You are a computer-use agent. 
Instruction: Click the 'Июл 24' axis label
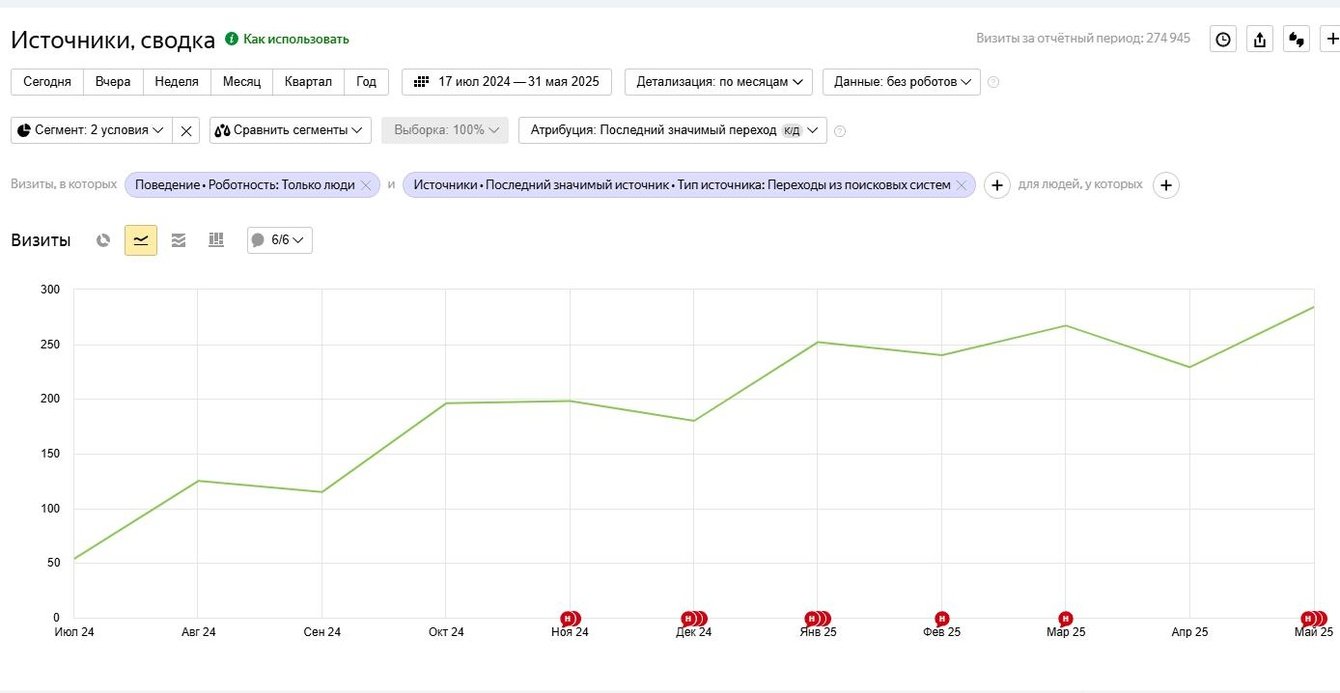pyautogui.click(x=74, y=632)
